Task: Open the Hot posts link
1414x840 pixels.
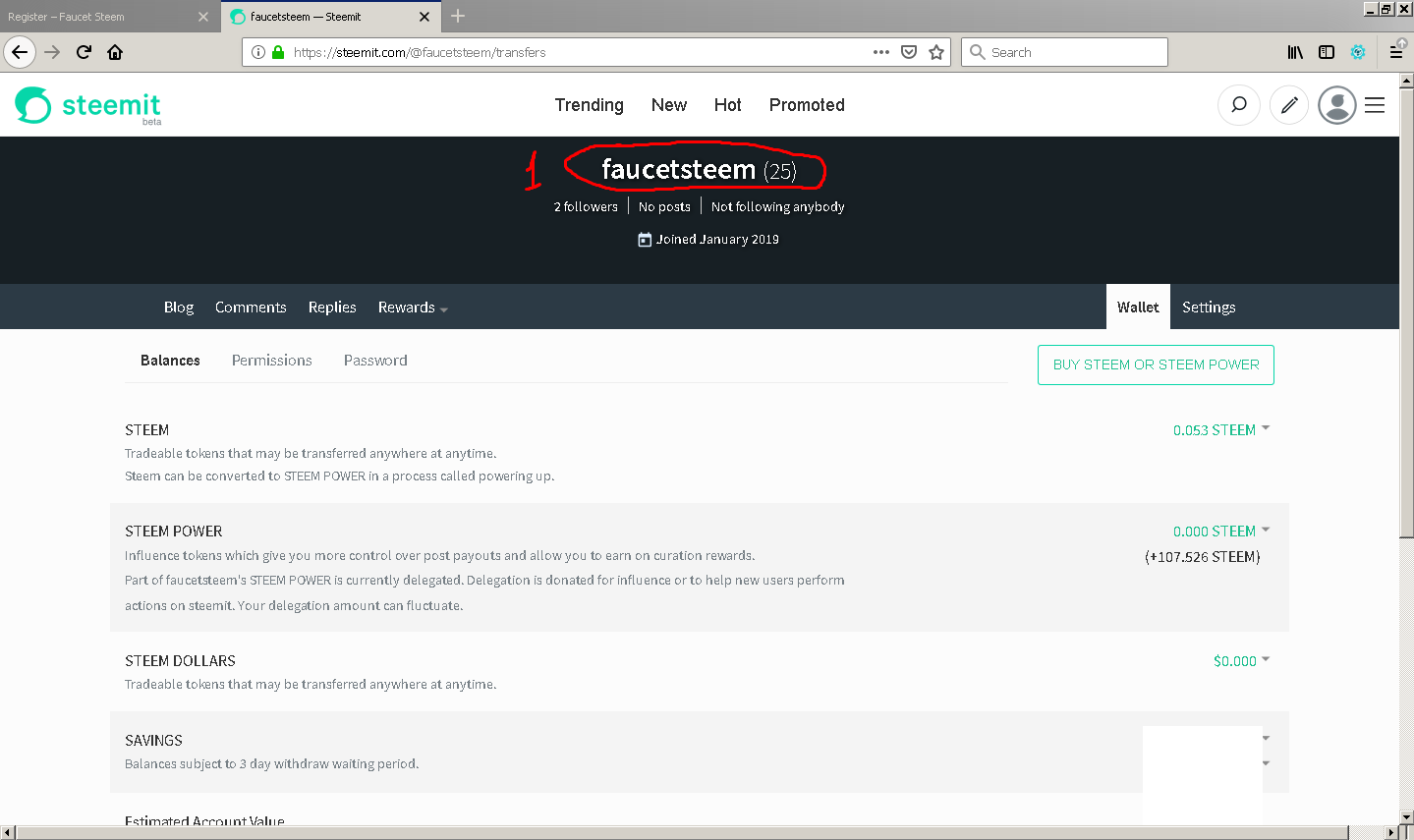Action: click(727, 105)
